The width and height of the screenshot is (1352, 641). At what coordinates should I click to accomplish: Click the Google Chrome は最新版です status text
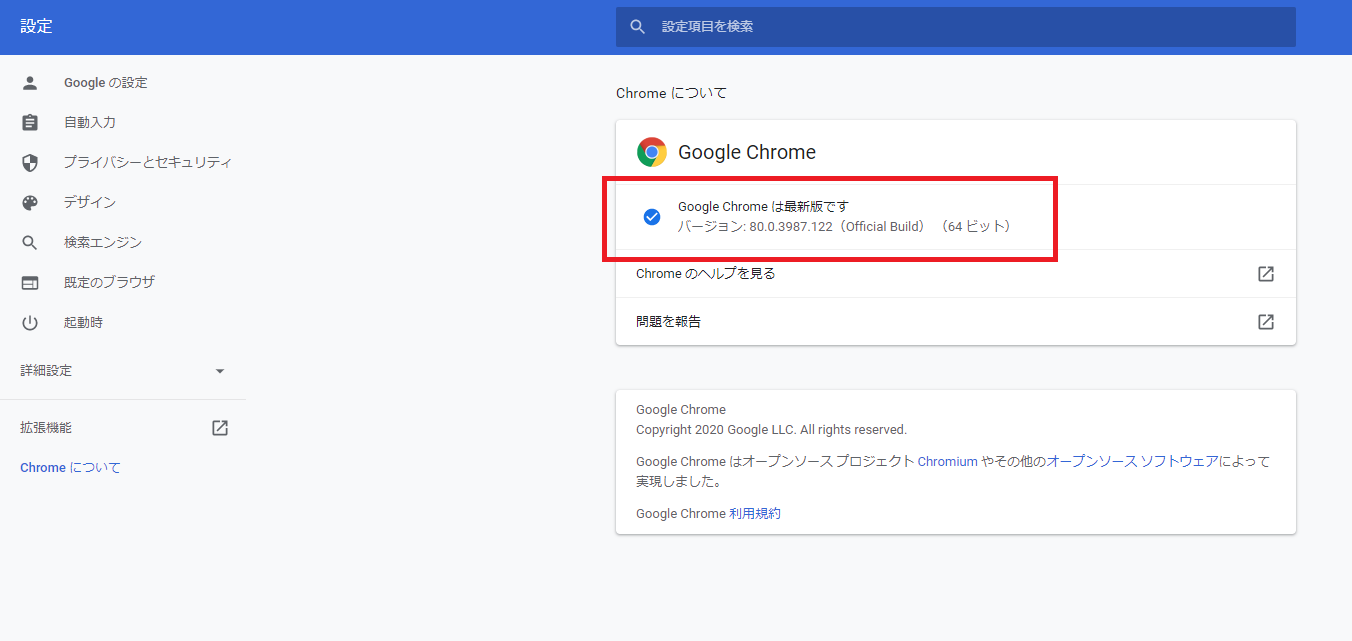[763, 207]
